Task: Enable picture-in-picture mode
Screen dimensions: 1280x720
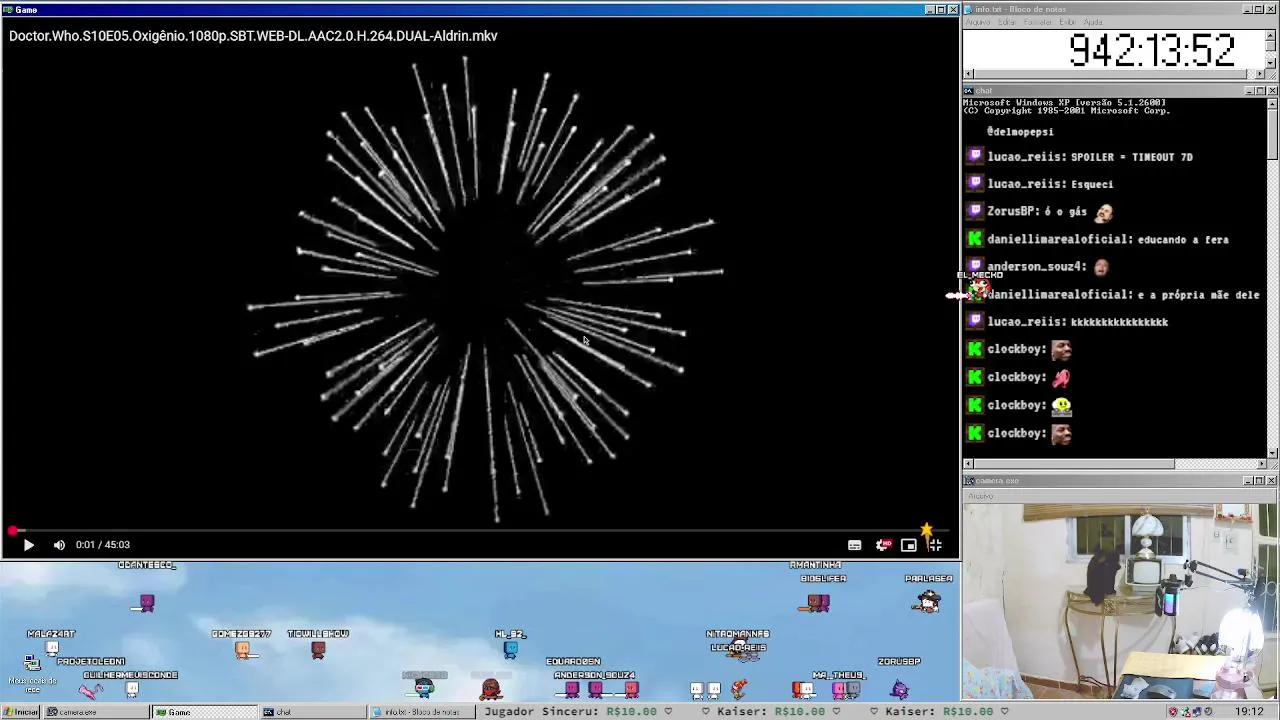Action: click(x=908, y=545)
